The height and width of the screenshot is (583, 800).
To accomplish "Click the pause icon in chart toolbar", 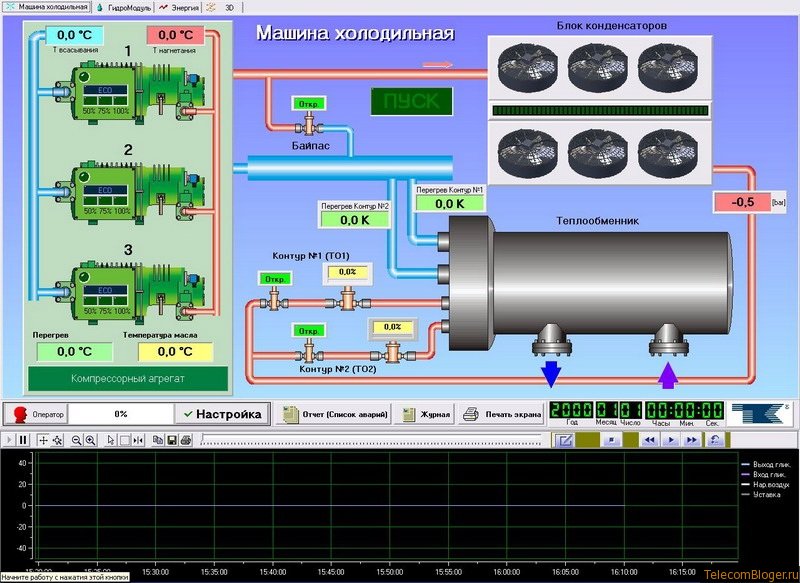I will tap(23, 440).
